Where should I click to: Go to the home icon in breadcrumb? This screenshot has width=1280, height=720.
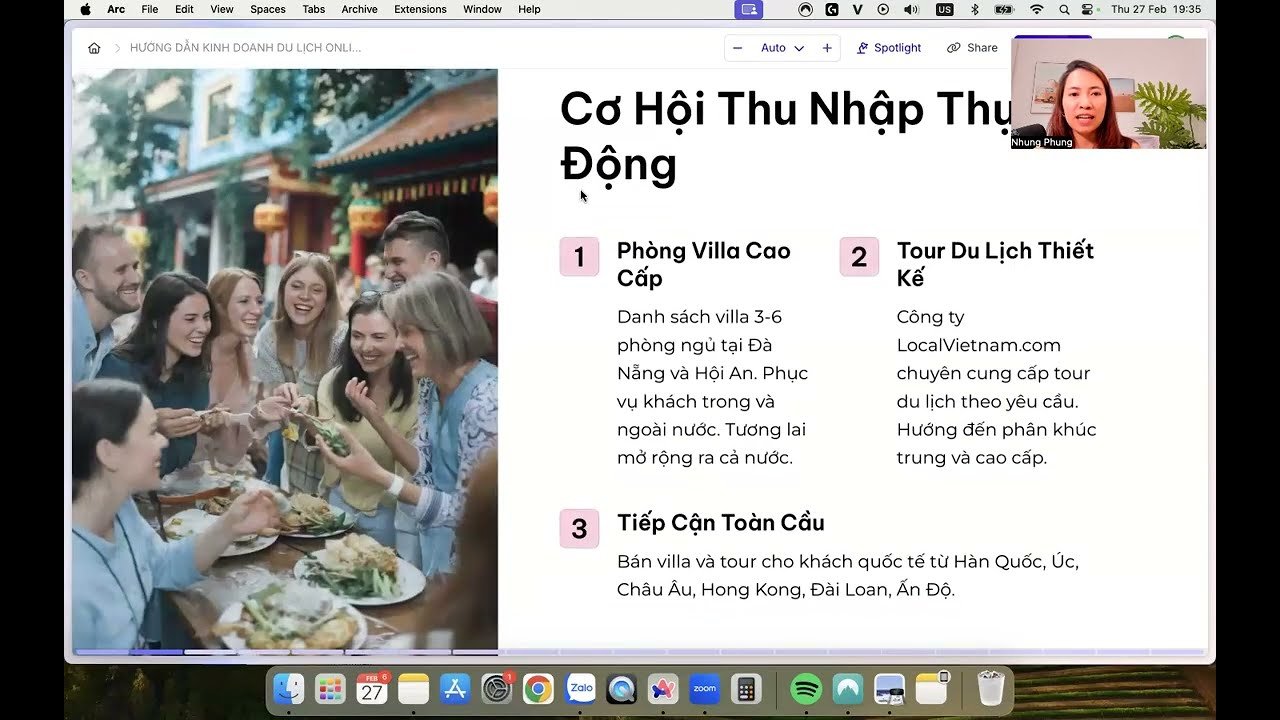(x=94, y=48)
